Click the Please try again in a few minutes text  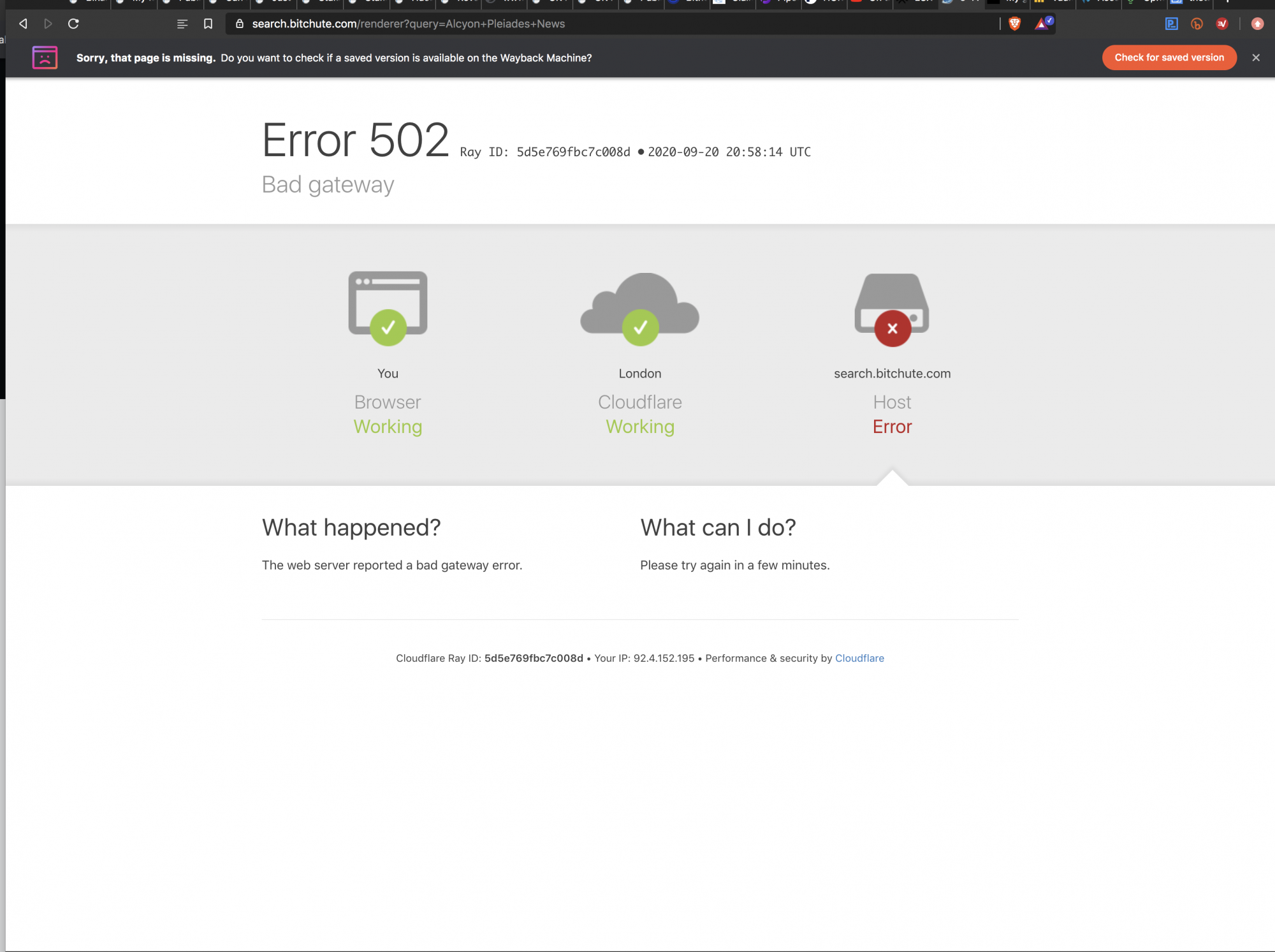[x=735, y=566]
